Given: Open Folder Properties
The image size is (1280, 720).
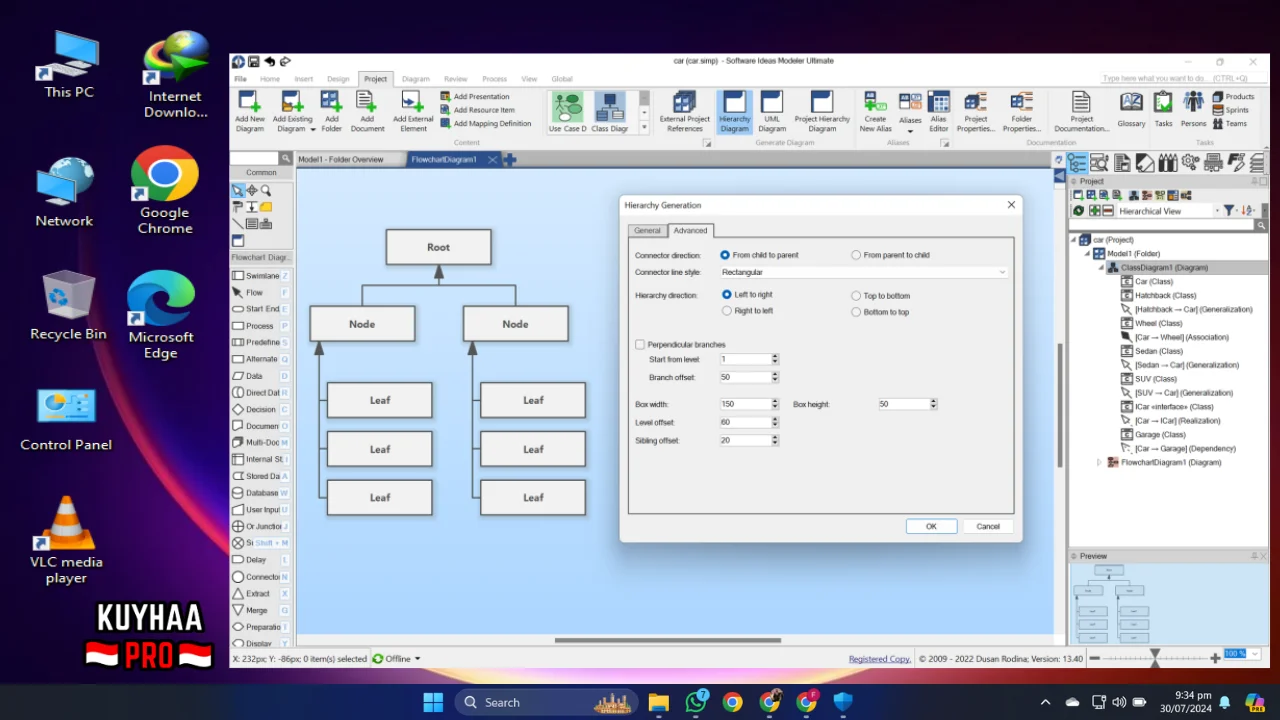Looking at the screenshot, I should pyautogui.click(x=1021, y=111).
